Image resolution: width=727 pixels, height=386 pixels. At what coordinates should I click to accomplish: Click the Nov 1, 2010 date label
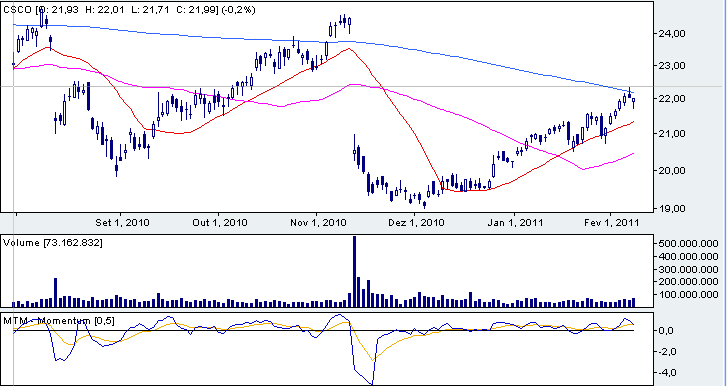click(x=319, y=223)
